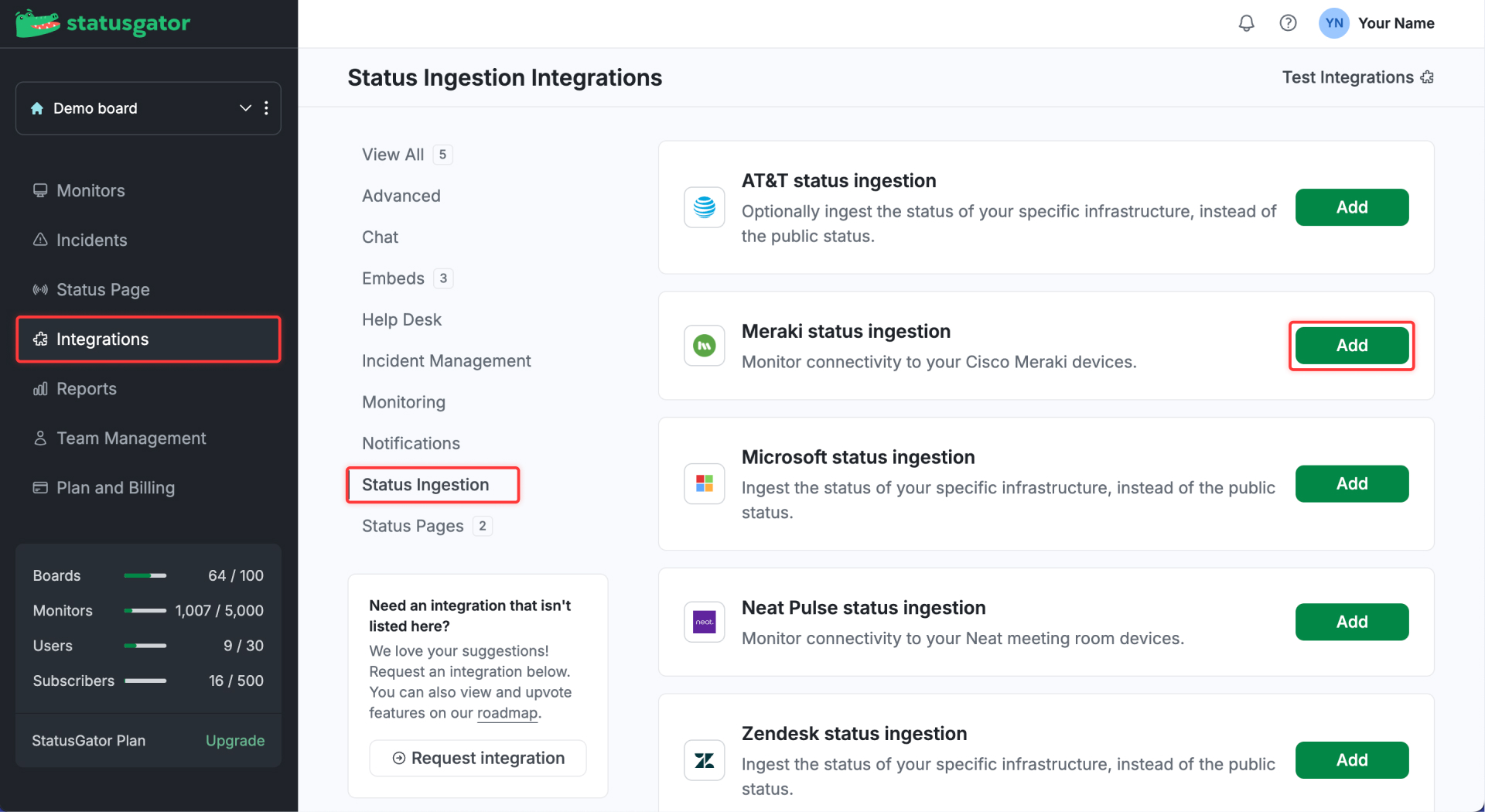Viewport: 1485px width, 812px height.
Task: Click the Plan and Billing card icon
Action: pos(40,487)
